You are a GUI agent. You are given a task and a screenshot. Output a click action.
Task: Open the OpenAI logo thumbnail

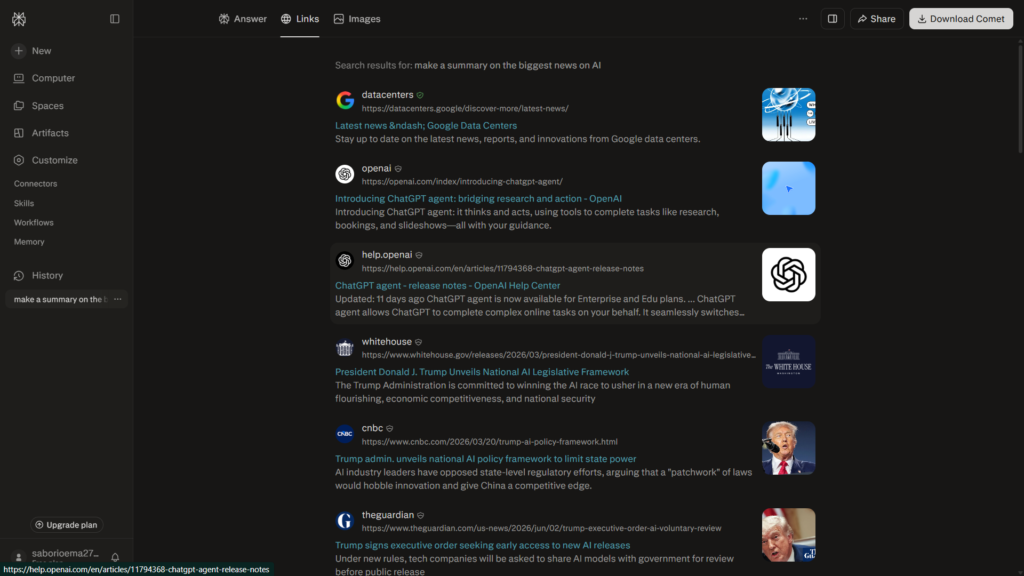pos(788,275)
